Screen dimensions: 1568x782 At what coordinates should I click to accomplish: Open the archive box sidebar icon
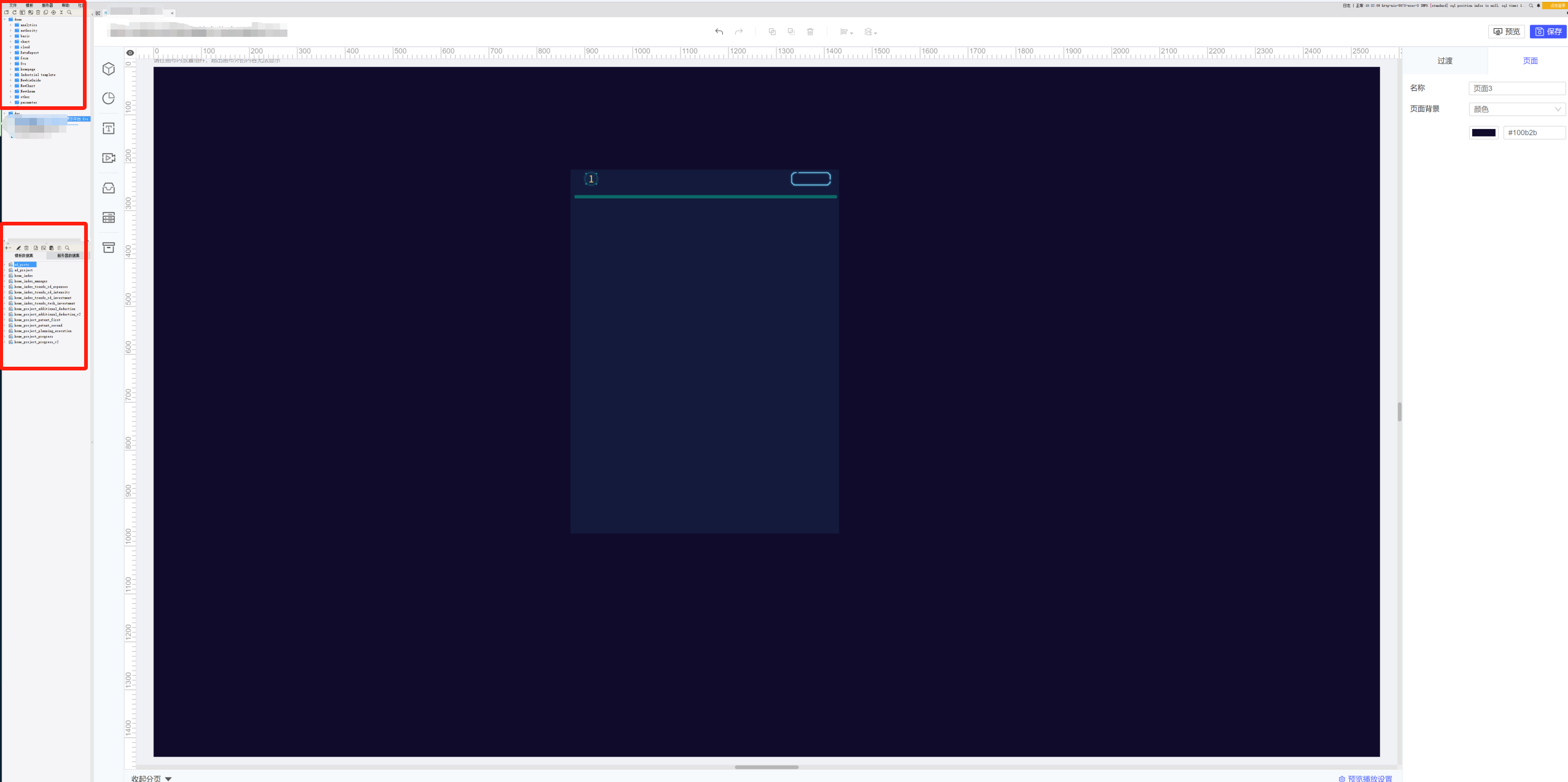(109, 248)
